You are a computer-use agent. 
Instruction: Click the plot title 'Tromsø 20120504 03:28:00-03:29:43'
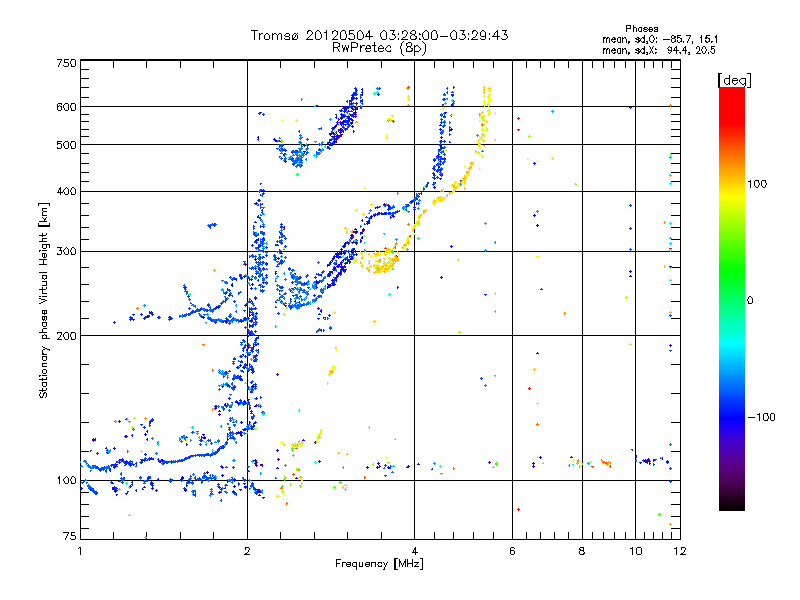coord(379,35)
